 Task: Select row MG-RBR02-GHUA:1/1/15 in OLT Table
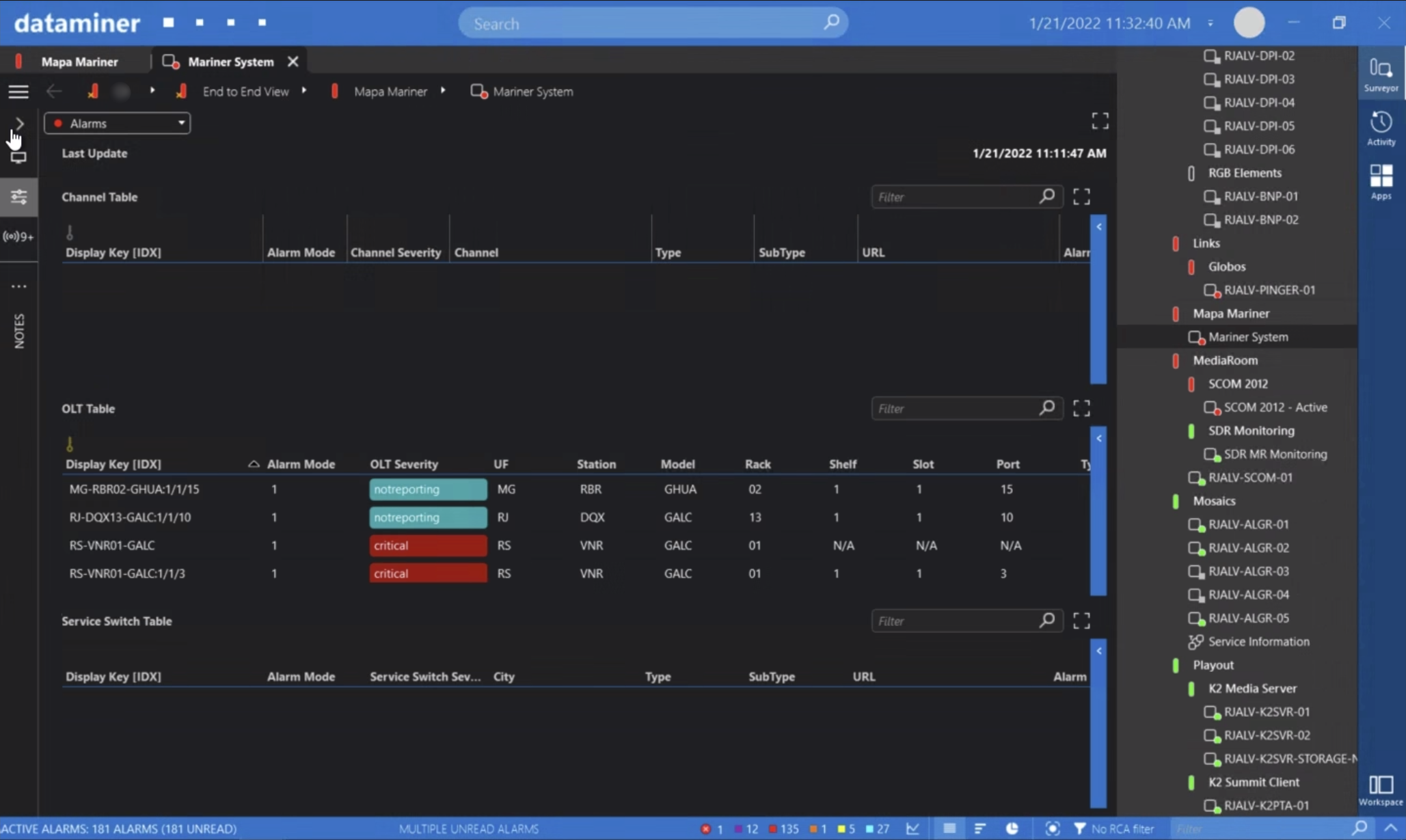pyautogui.click(x=576, y=489)
